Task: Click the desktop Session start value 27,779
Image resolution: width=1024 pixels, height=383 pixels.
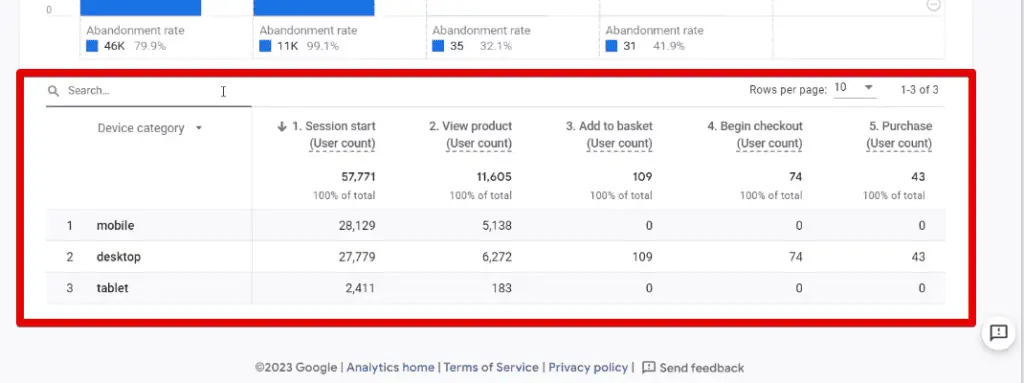Action: coord(358,257)
